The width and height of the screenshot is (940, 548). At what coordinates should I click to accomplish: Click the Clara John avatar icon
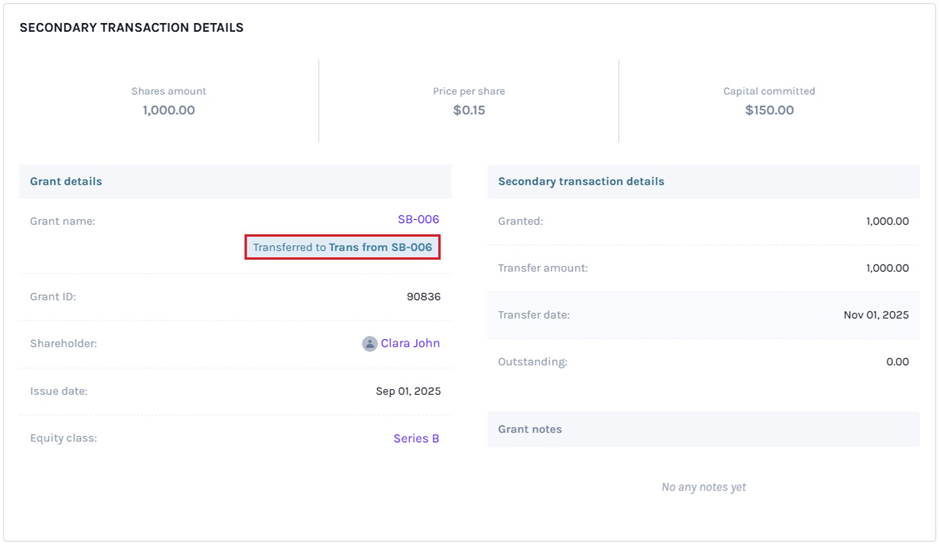[370, 344]
